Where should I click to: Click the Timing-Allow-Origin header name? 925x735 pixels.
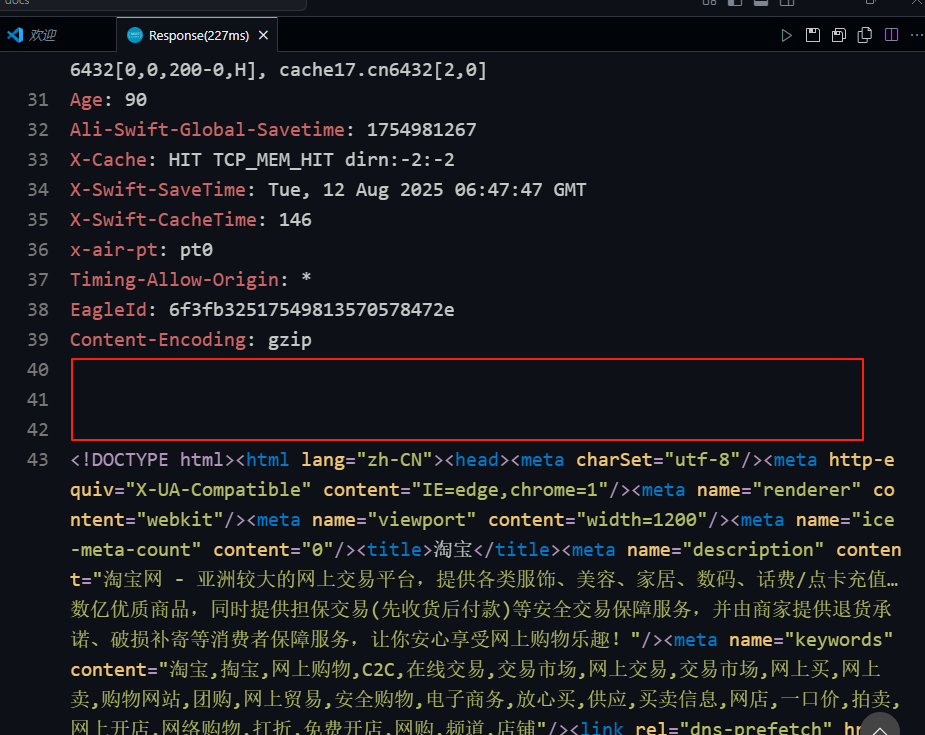174,280
